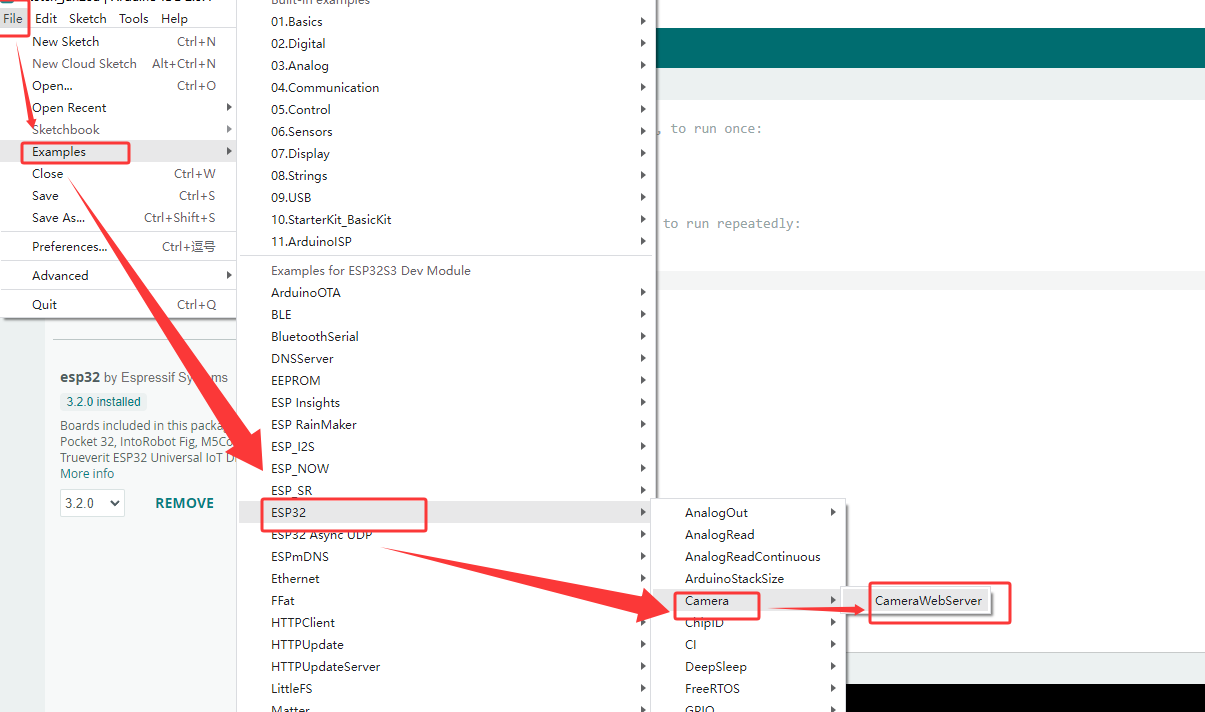Image resolution: width=1205 pixels, height=712 pixels.
Task: Open 05.Control examples submenu
Action: (446, 110)
